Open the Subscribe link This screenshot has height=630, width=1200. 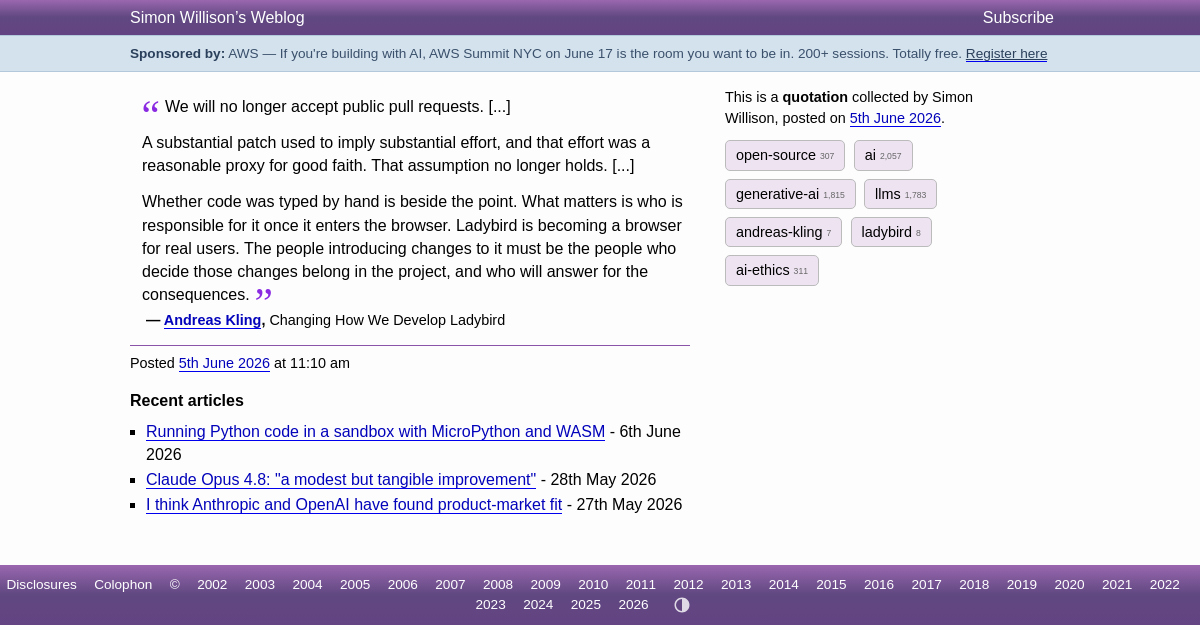(1018, 18)
